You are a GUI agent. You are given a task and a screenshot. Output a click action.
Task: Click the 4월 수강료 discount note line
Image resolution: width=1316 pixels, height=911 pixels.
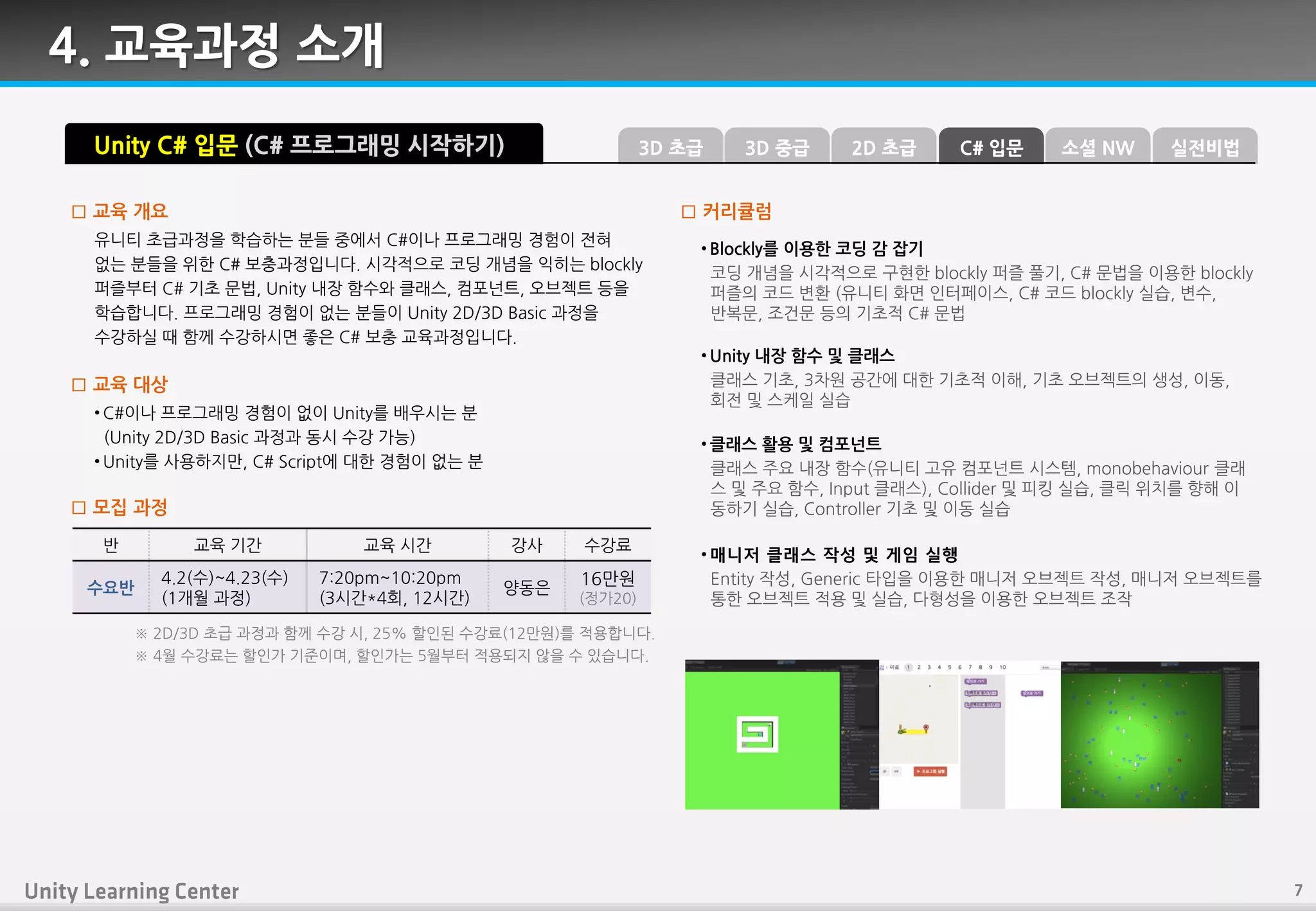(392, 656)
